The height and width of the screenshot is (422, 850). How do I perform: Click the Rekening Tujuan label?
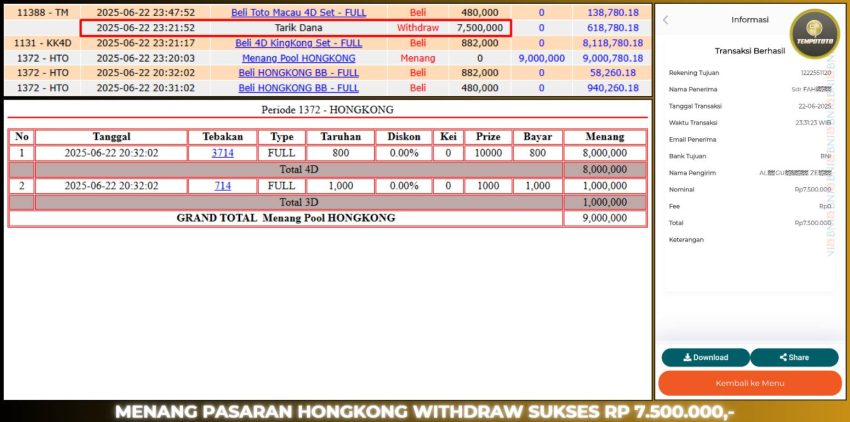pyautogui.click(x=694, y=73)
